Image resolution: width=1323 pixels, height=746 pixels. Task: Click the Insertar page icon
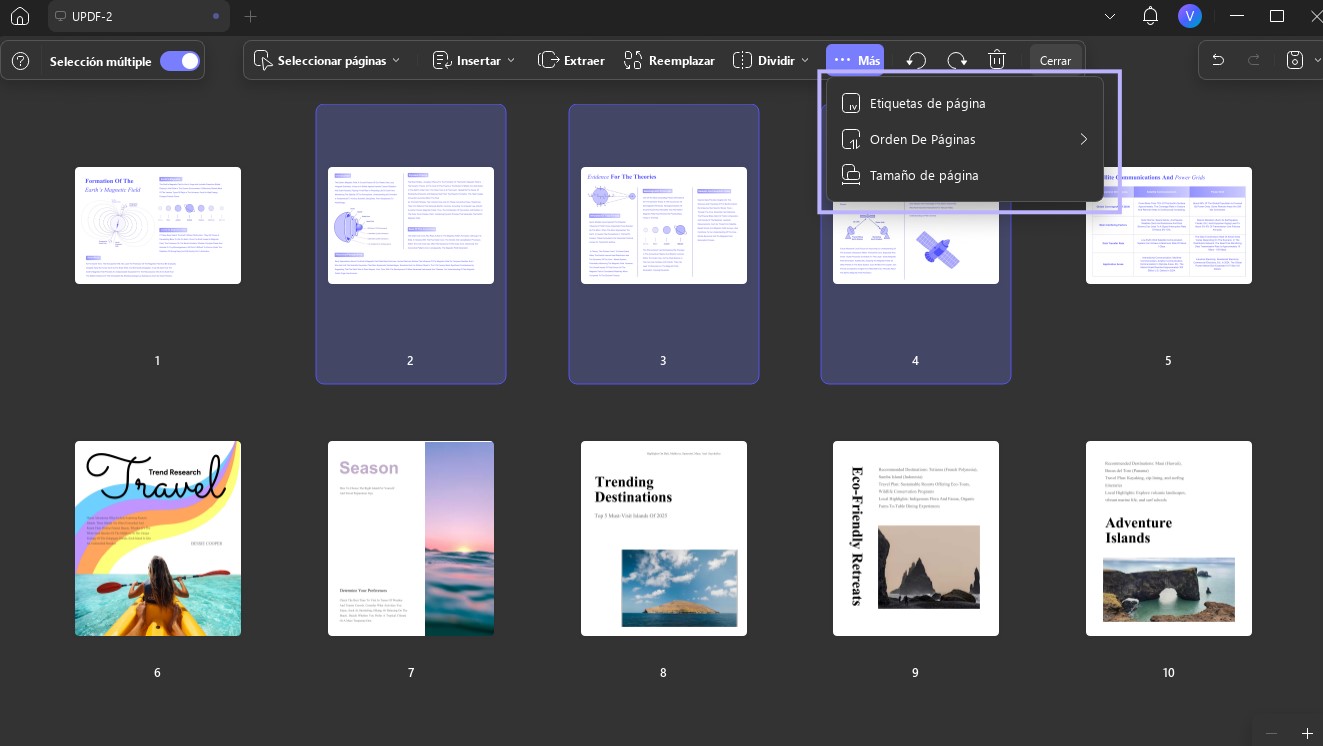click(442, 61)
